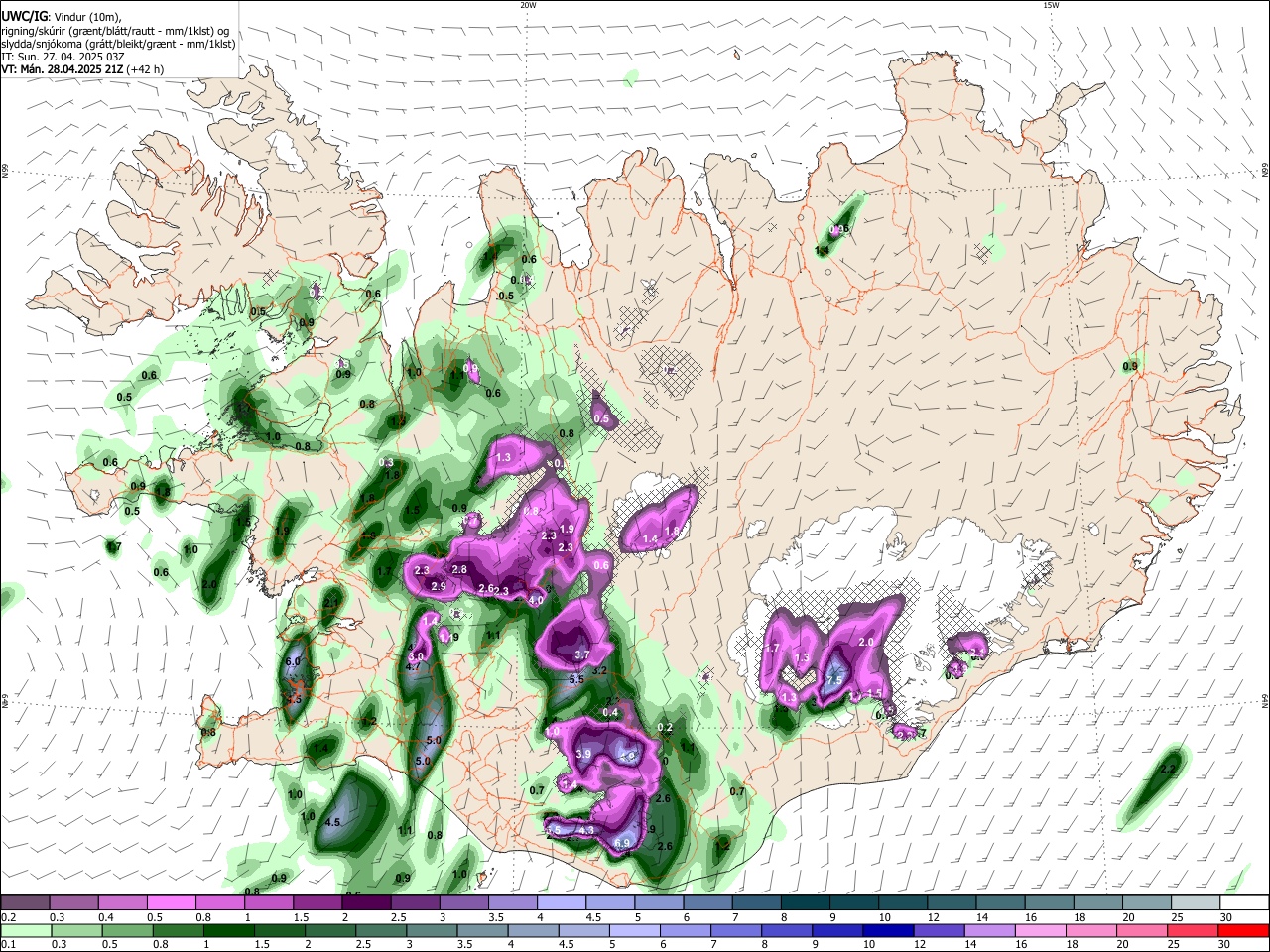Select darkest purple snow swatch between 2 and 2.5
This screenshot has height=952, width=1270.
coord(366,902)
